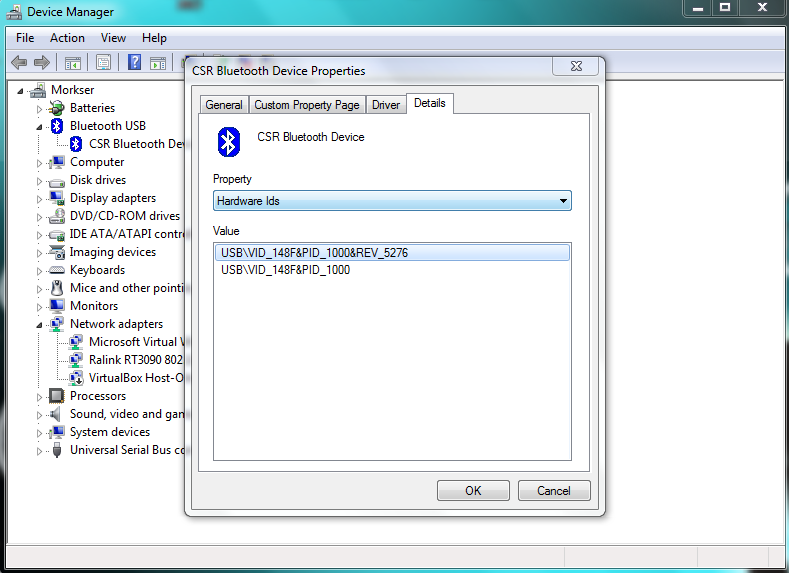Click the OK button
This screenshot has height=573, width=789.
click(473, 490)
